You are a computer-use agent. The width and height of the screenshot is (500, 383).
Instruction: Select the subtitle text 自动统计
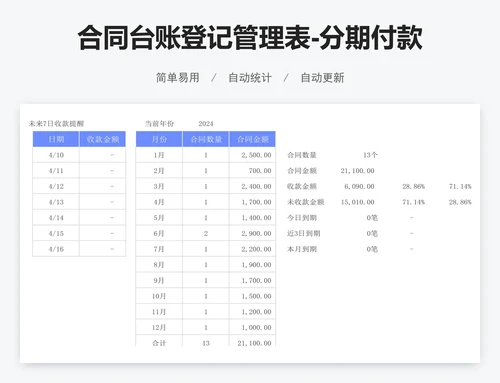(x=250, y=78)
